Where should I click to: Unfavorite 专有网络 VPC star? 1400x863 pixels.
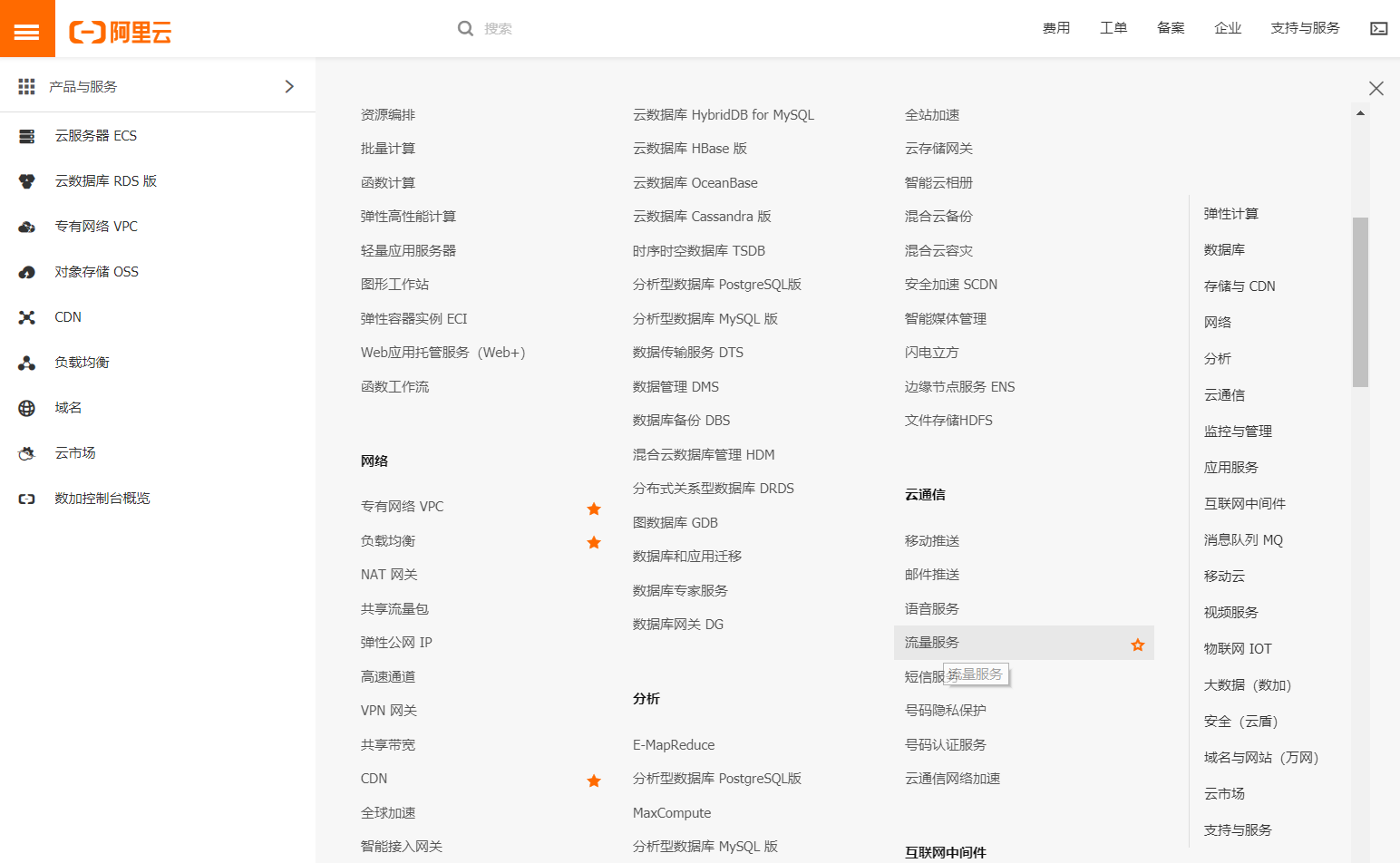click(594, 509)
